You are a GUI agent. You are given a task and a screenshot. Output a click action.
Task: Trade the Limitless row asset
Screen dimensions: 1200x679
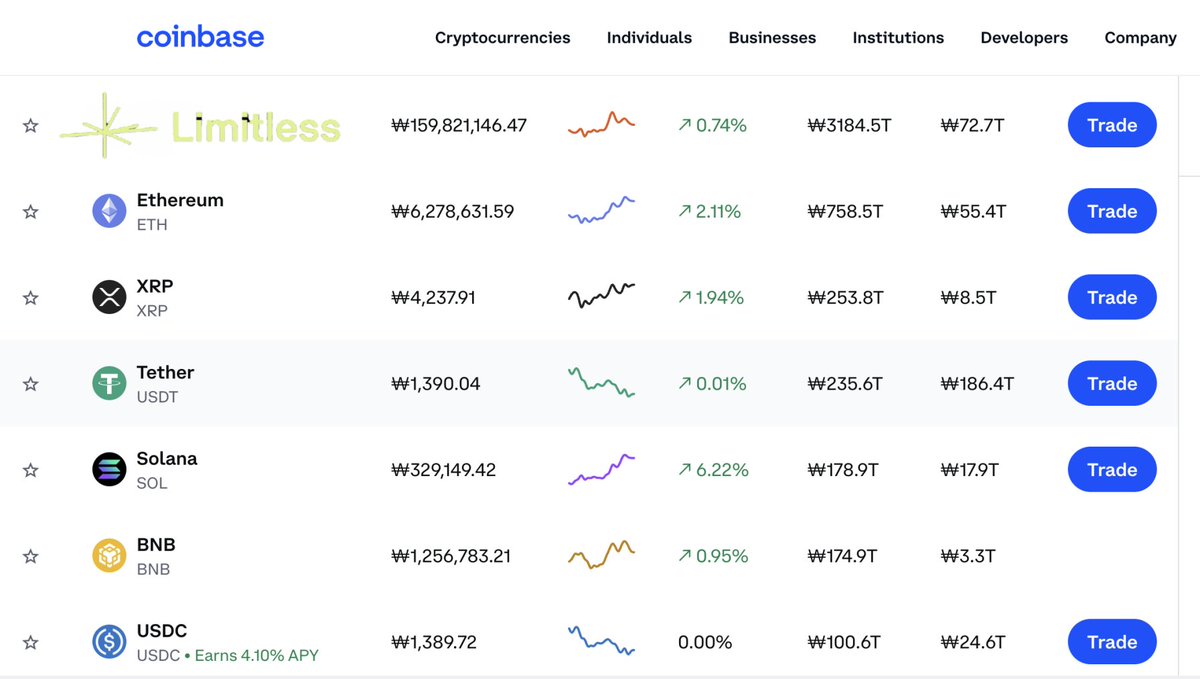[1112, 125]
